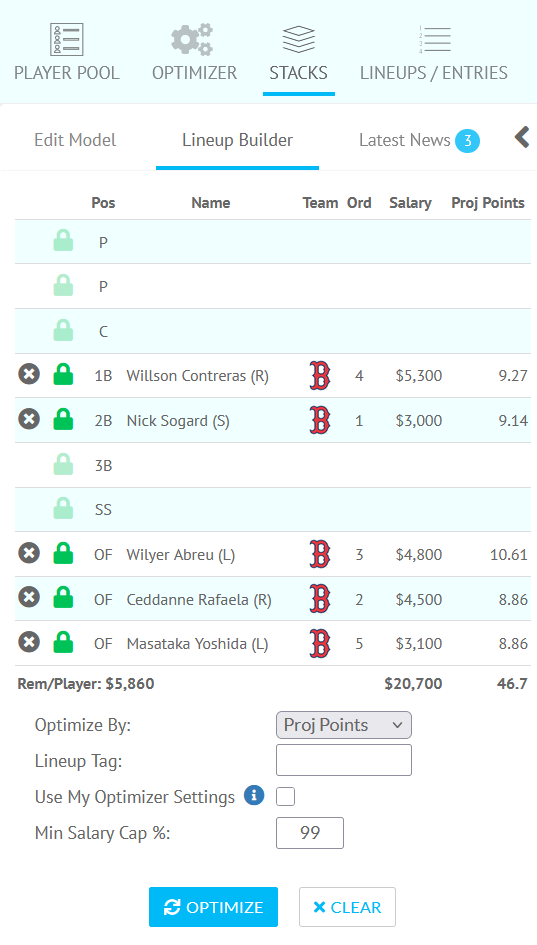Enable Use My Optimizer Settings checkbox
Image resolution: width=537 pixels, height=945 pixels.
click(286, 797)
